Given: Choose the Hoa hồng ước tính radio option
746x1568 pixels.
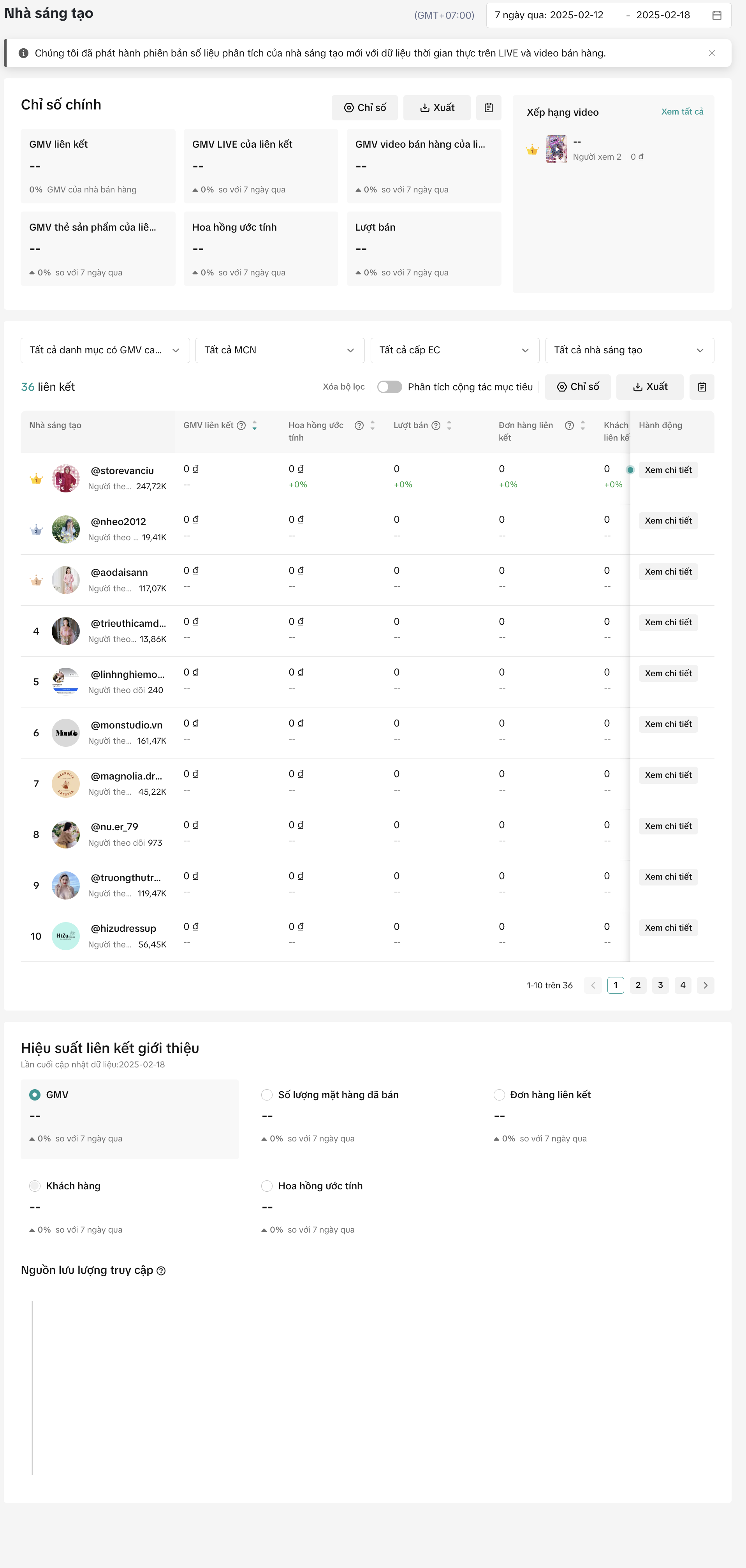Looking at the screenshot, I should pyautogui.click(x=267, y=1186).
